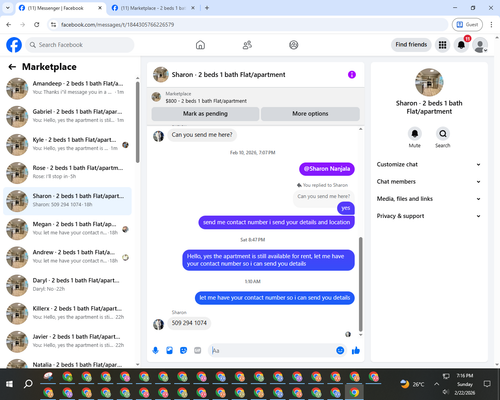Click the chat messages scrollbar

tap(360, 283)
